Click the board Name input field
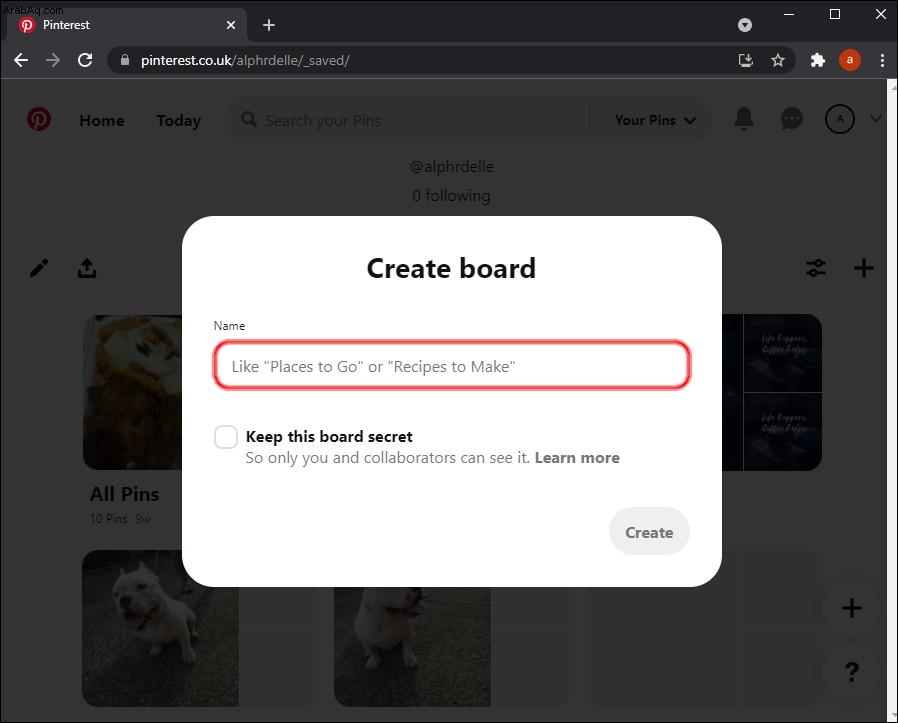898x723 pixels. click(452, 366)
